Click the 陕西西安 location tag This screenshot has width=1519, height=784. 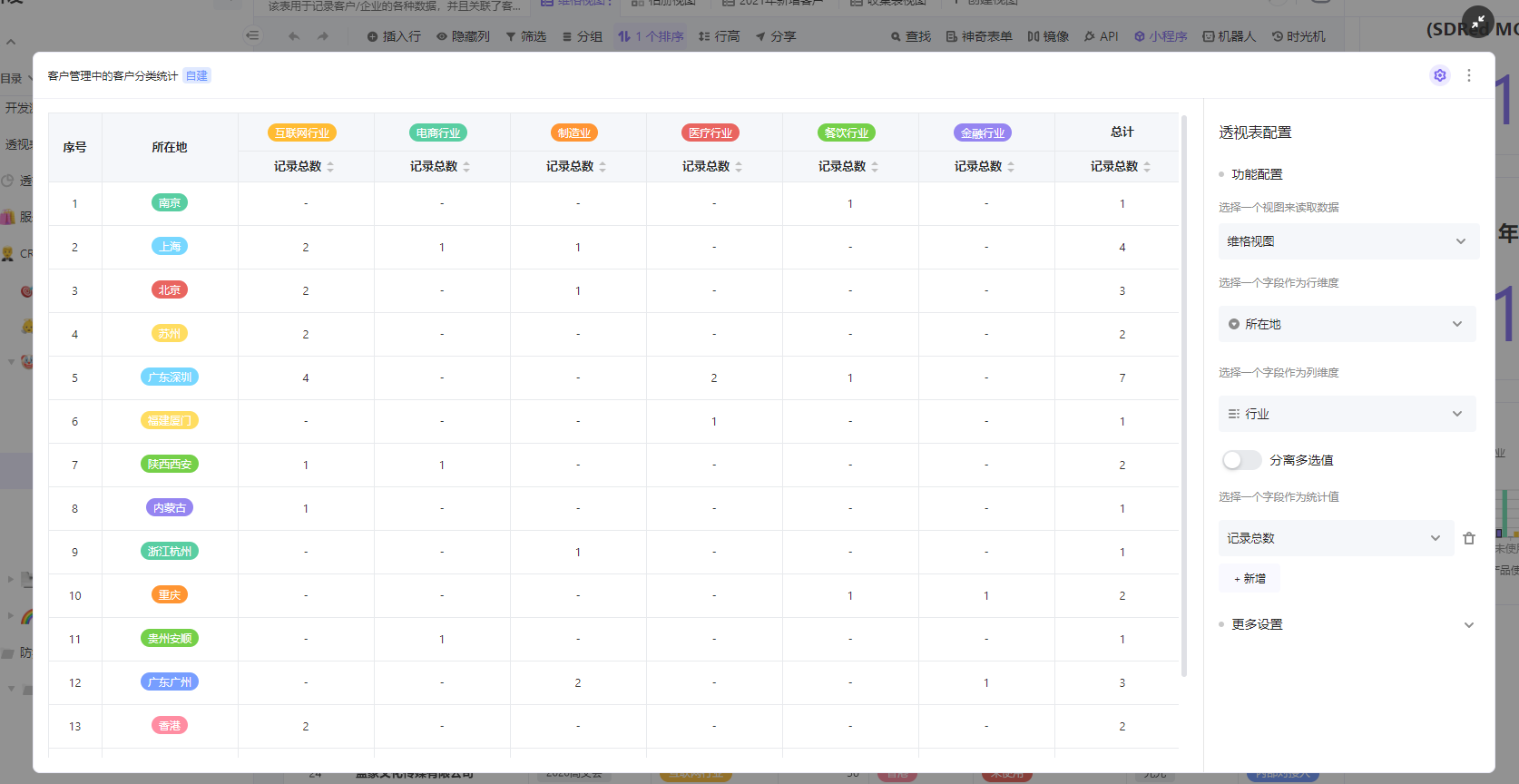pyautogui.click(x=170, y=465)
